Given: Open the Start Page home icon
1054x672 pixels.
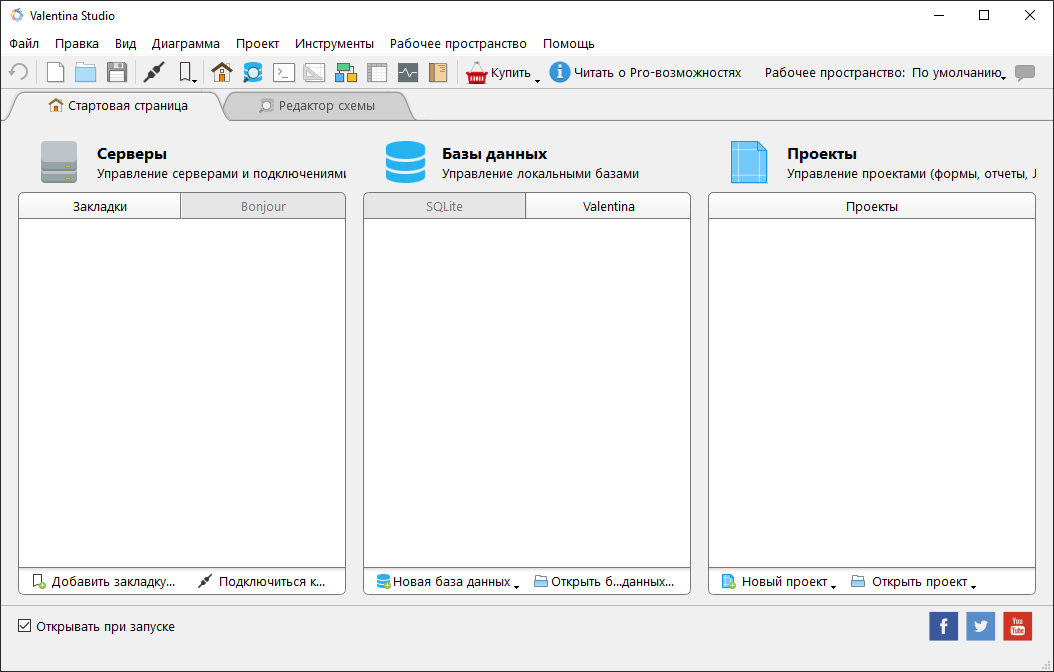Looking at the screenshot, I should tap(222, 72).
